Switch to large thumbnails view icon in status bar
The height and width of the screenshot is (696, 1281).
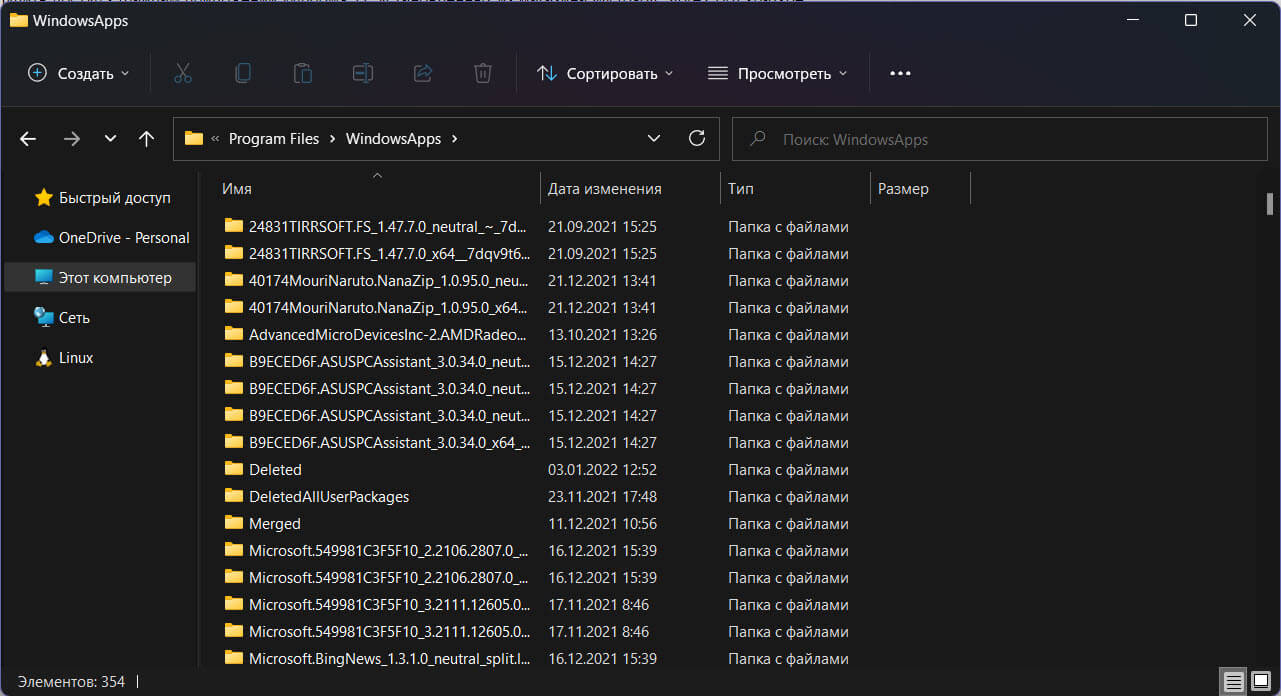(1261, 682)
